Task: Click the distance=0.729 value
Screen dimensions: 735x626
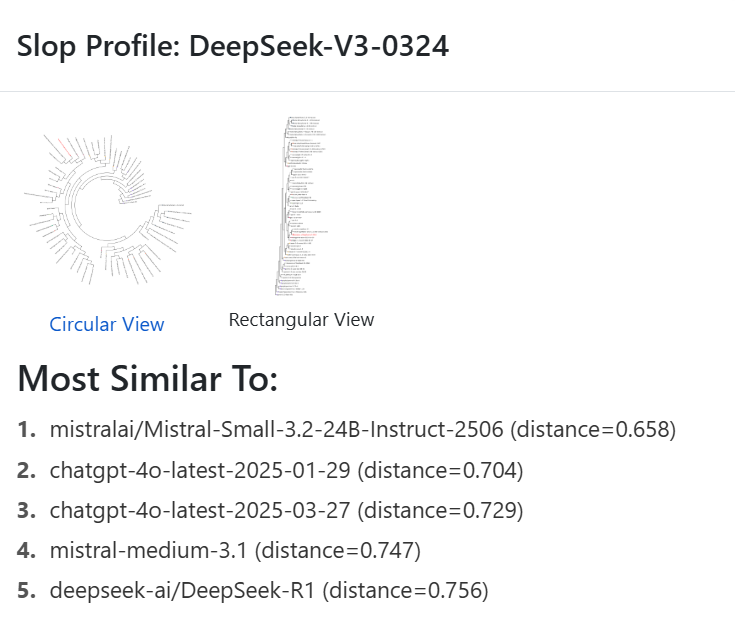Action: click(x=440, y=510)
